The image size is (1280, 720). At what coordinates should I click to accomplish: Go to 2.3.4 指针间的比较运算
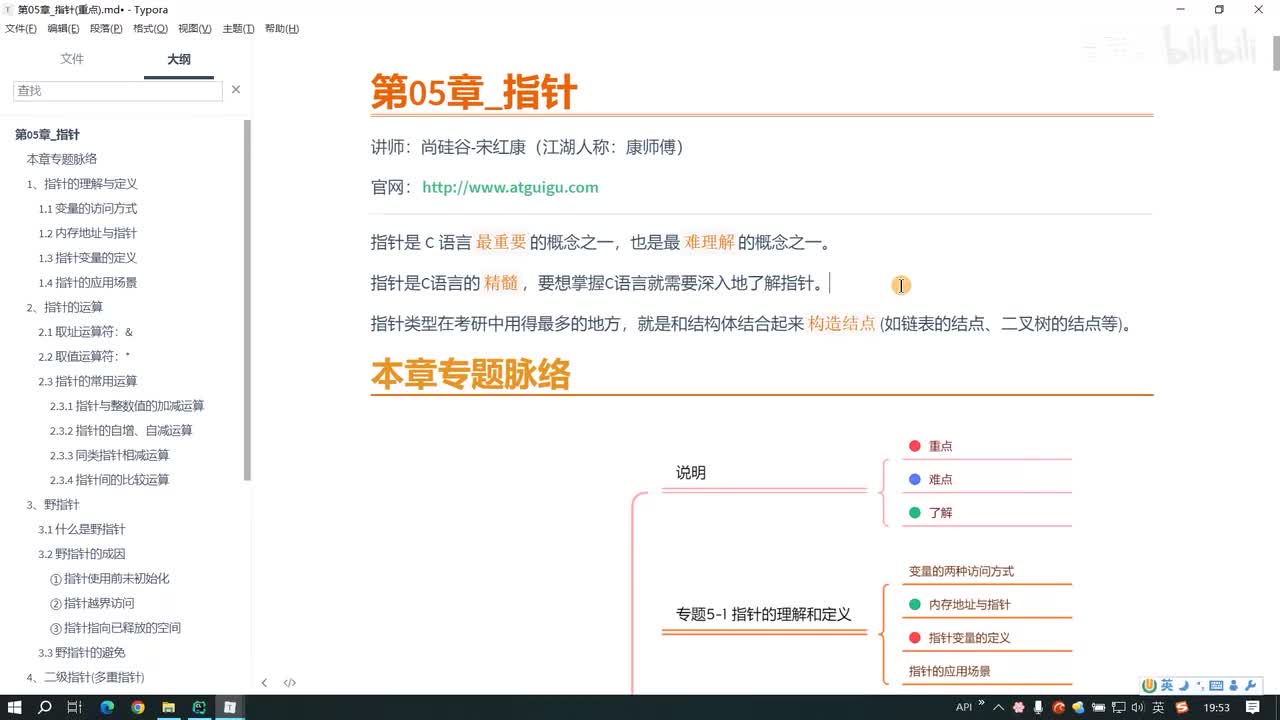coord(110,480)
